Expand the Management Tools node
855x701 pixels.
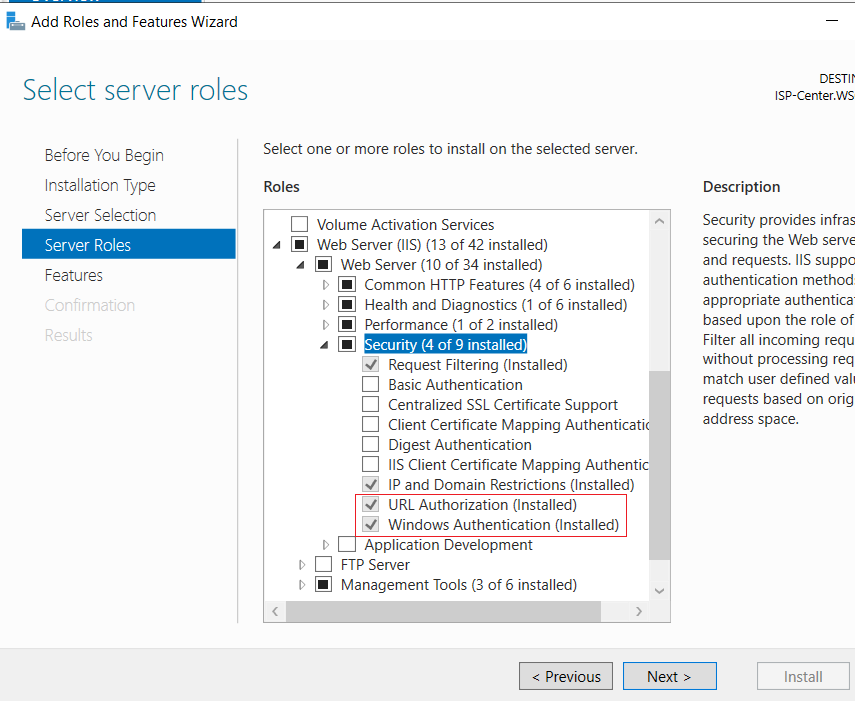pyautogui.click(x=302, y=585)
